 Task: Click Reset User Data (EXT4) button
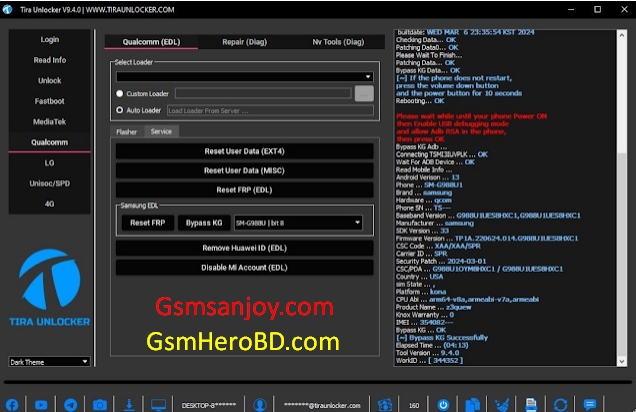click(245, 151)
